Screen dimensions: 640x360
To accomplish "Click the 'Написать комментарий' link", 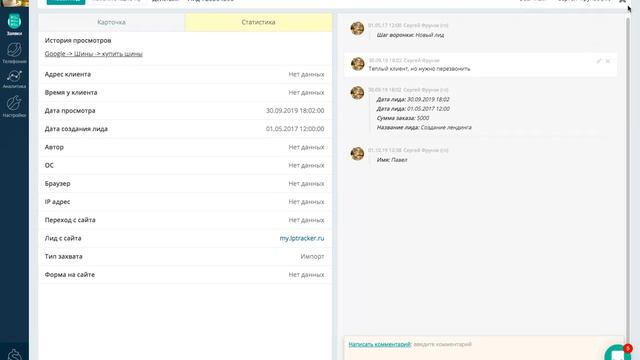I will click(x=380, y=344).
